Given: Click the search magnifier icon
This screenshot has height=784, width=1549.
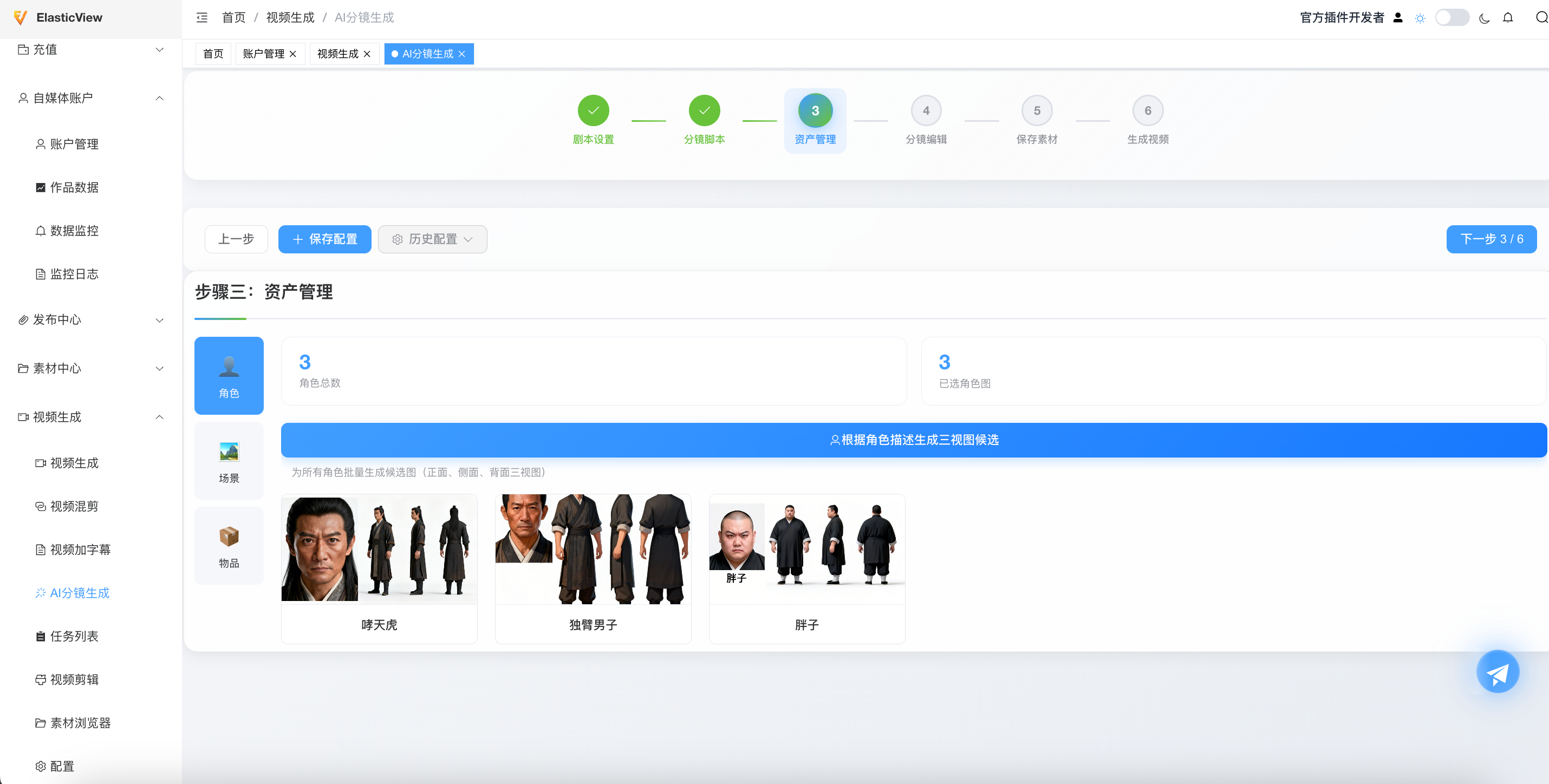Looking at the screenshot, I should pos(1541,17).
